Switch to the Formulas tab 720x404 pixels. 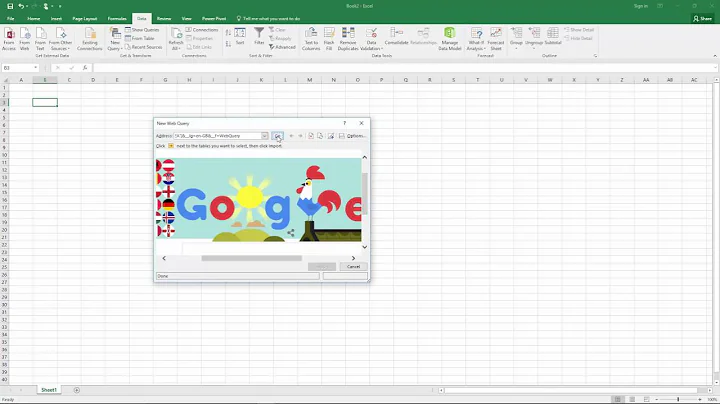click(x=117, y=19)
